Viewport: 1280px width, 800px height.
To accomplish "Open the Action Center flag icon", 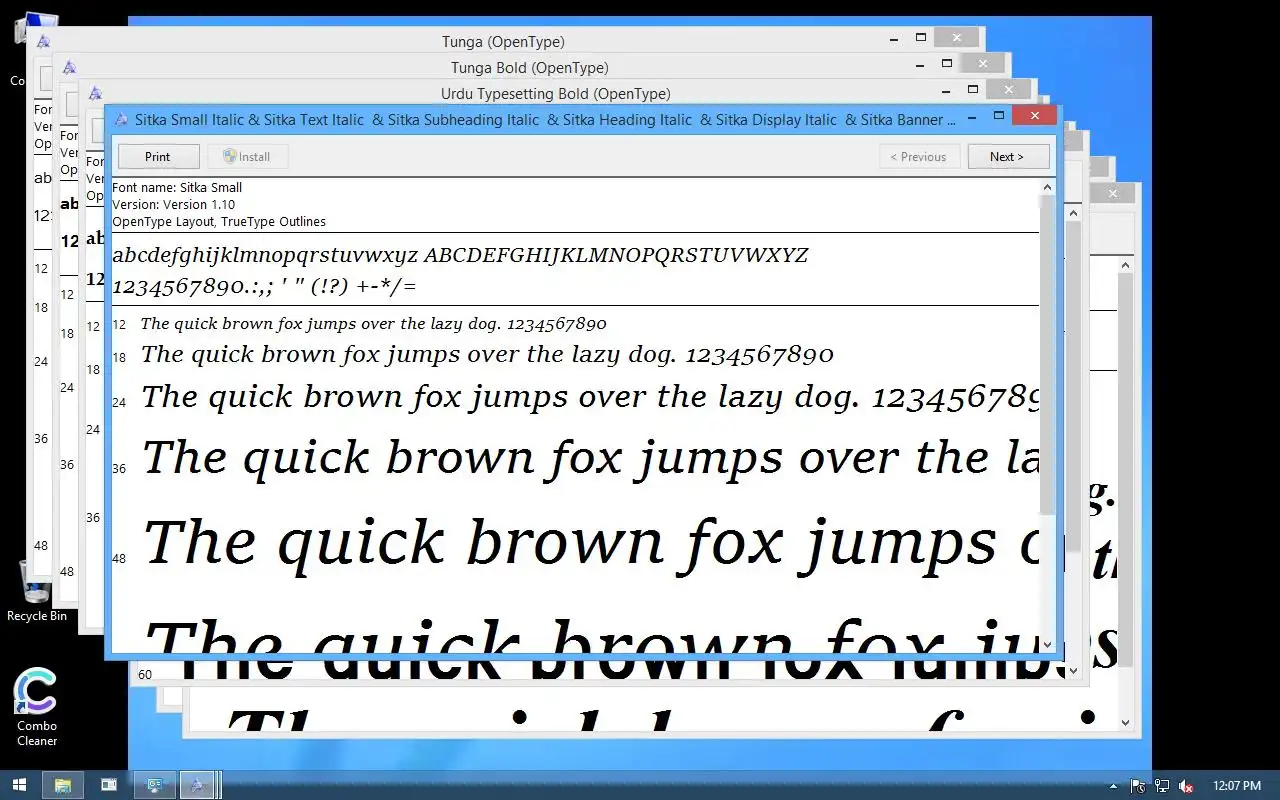I will point(1138,786).
